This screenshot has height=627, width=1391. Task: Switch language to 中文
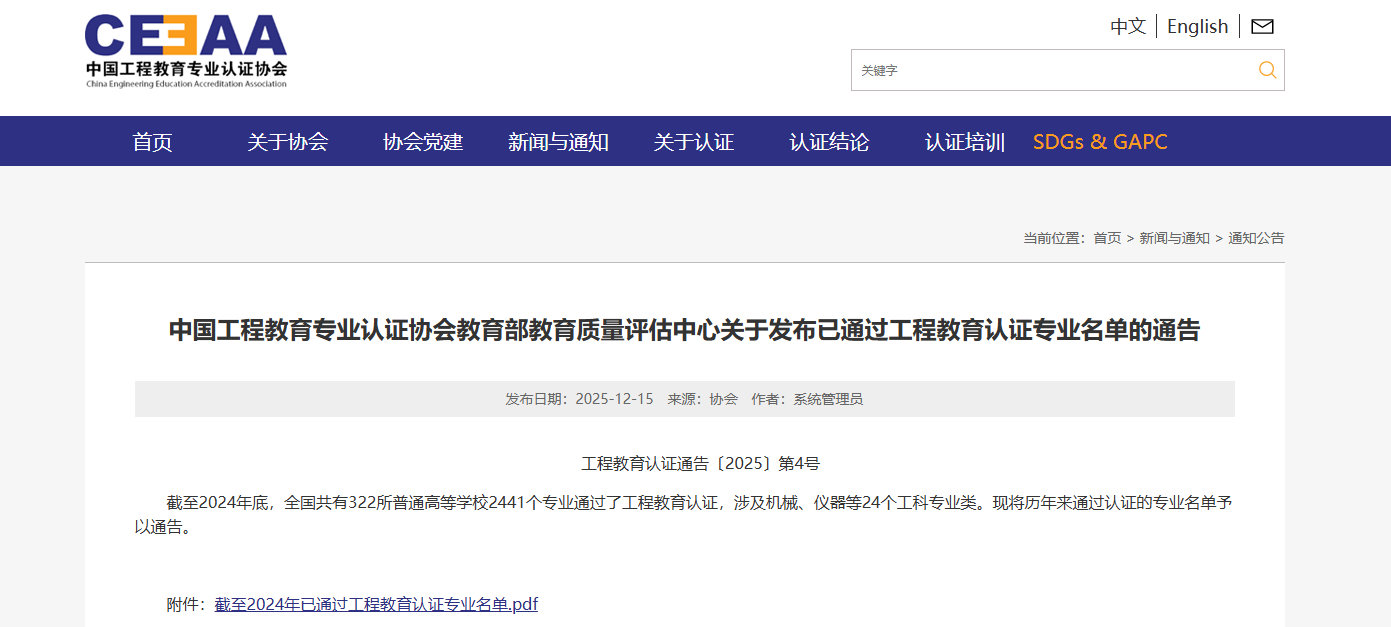pyautogui.click(x=1127, y=27)
